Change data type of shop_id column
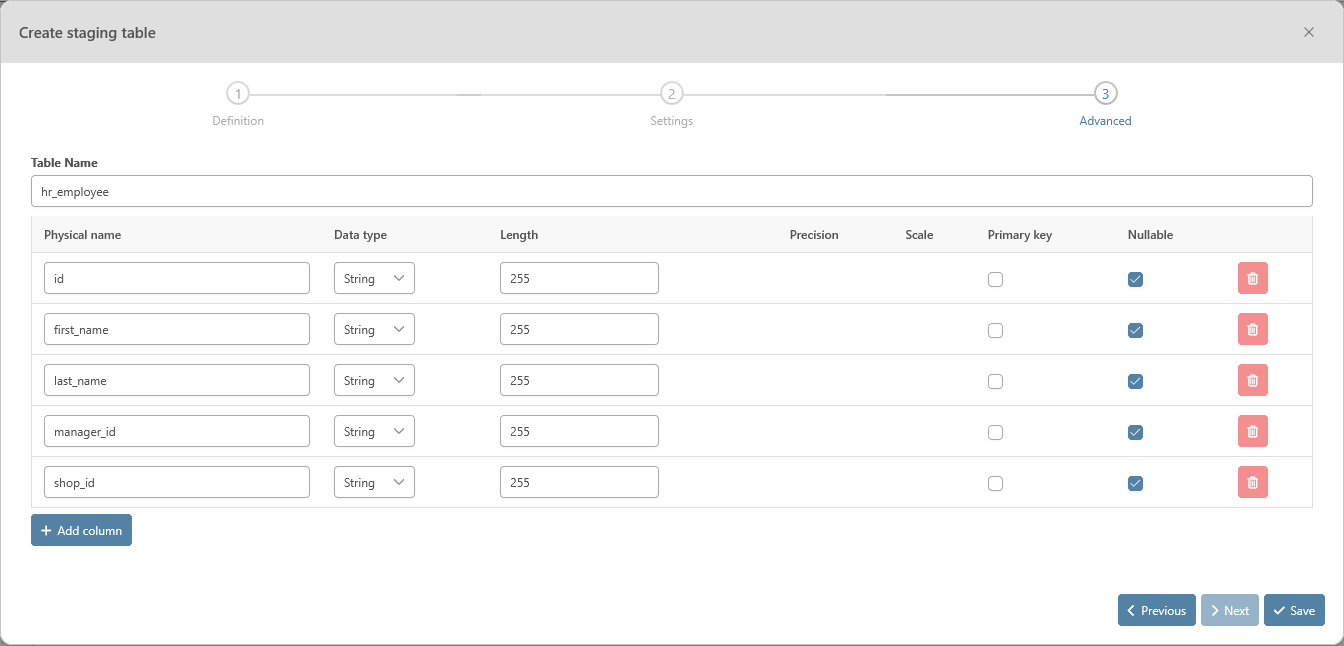 tap(374, 483)
